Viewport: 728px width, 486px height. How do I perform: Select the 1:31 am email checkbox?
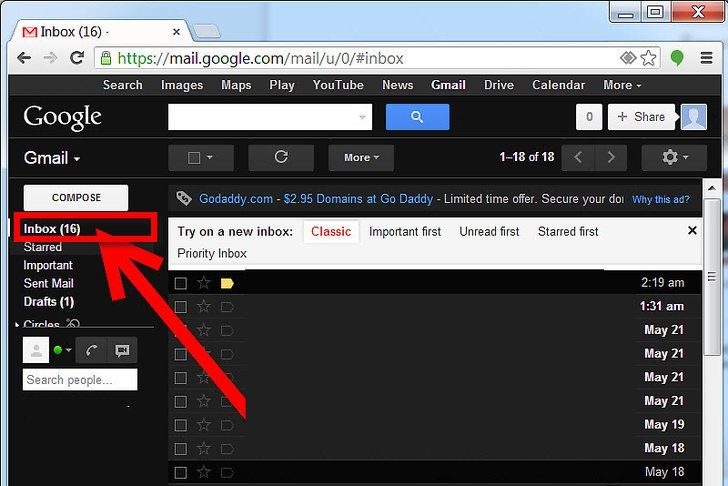(181, 307)
